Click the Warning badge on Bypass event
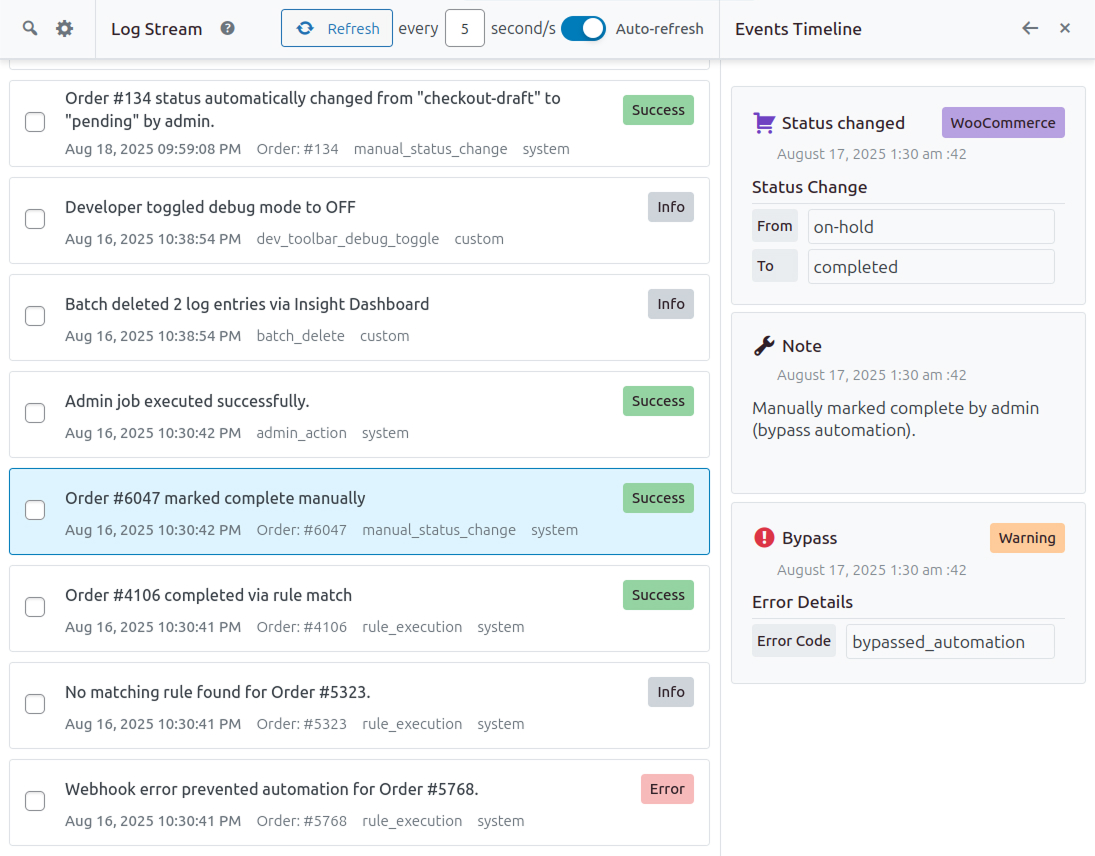The width and height of the screenshot is (1095, 856). [1026, 538]
